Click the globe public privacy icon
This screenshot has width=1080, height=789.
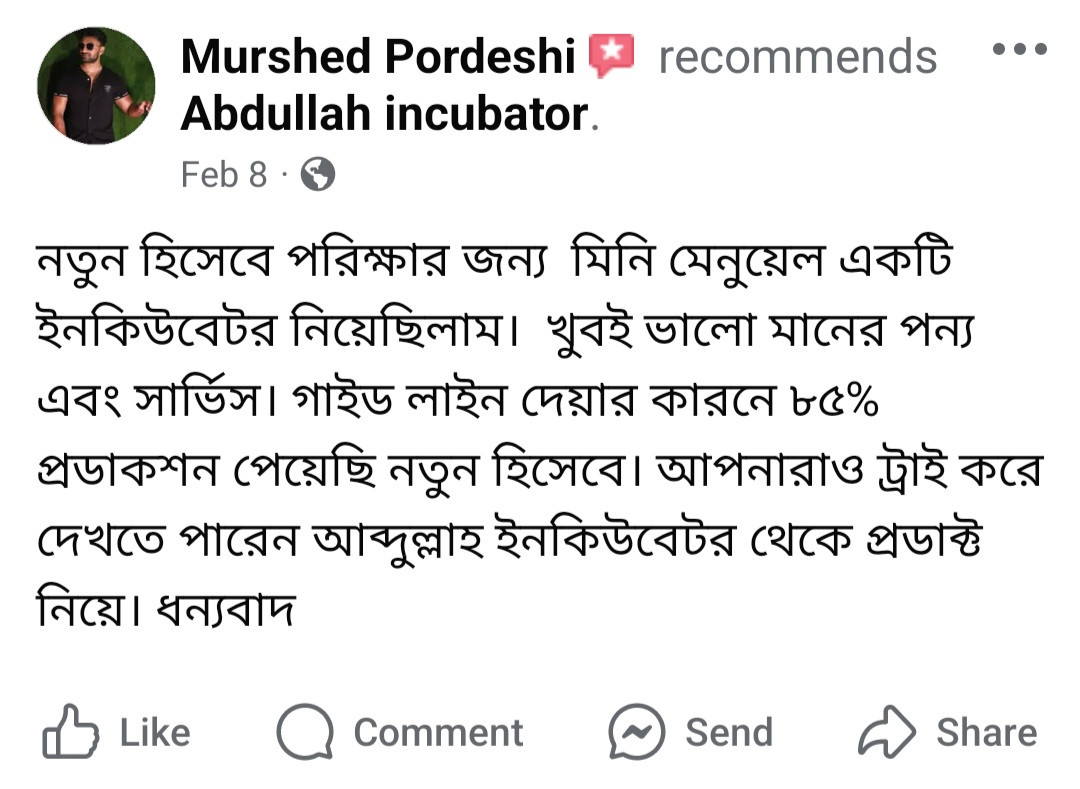click(x=317, y=175)
